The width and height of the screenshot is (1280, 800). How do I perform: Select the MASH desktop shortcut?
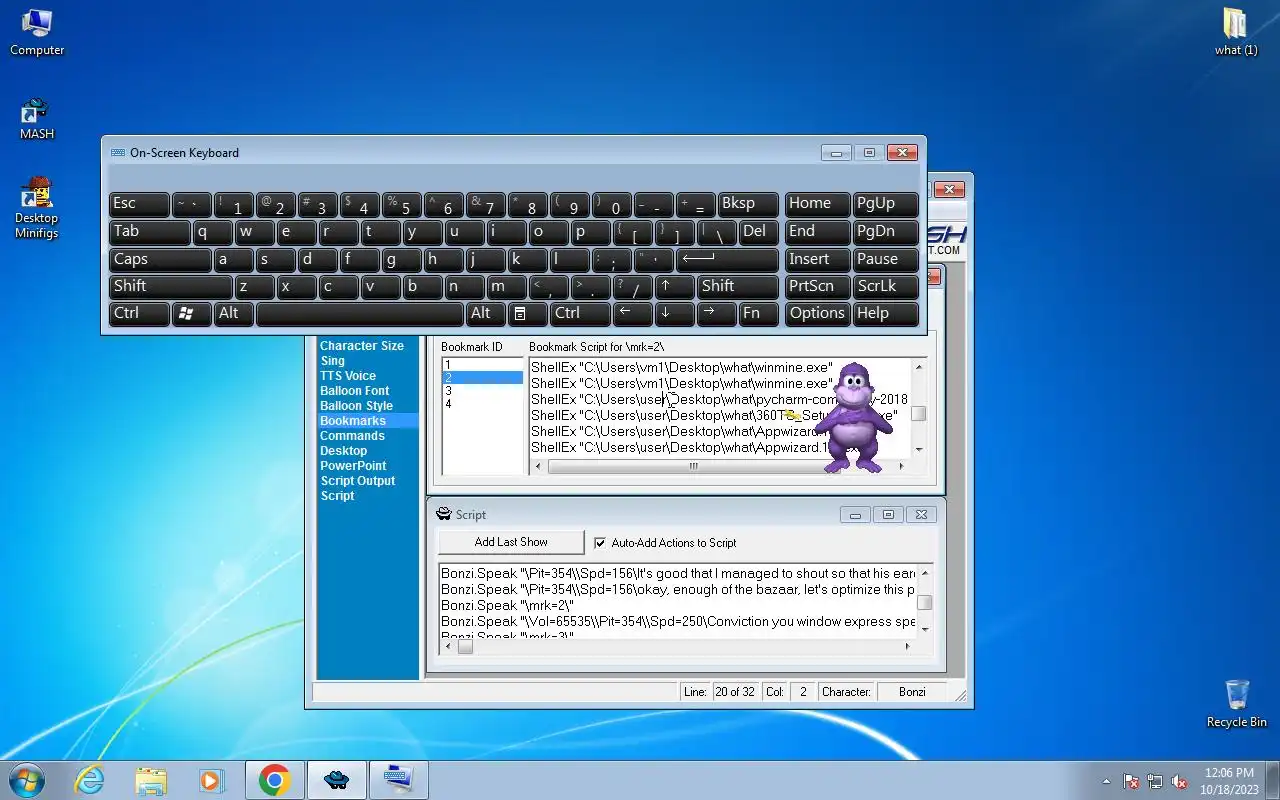tap(37, 118)
